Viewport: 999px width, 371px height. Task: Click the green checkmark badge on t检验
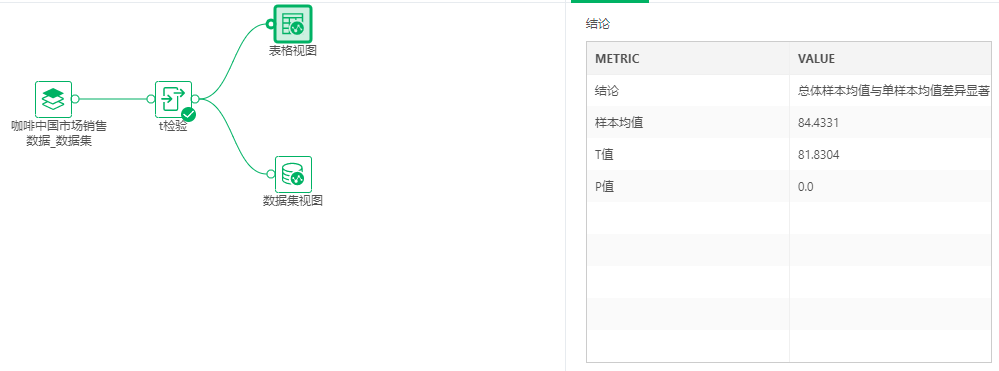188,115
